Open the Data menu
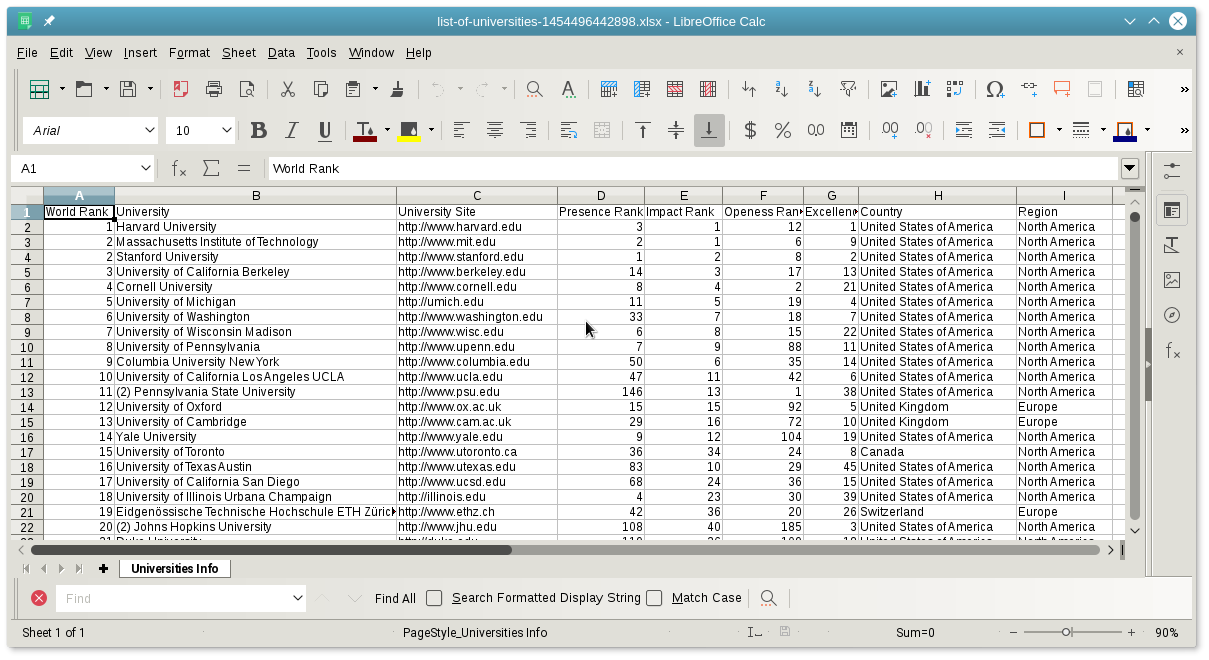The height and width of the screenshot is (660, 1209). [x=281, y=53]
